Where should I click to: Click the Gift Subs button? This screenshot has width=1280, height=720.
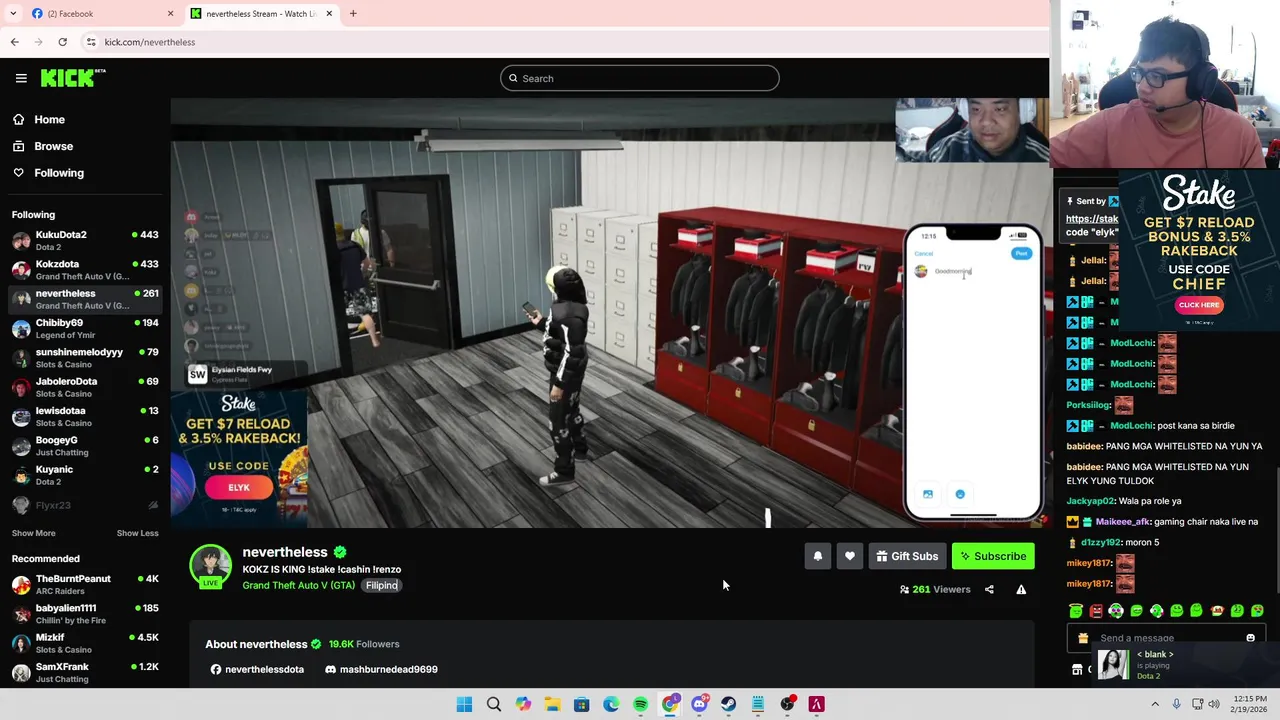(907, 556)
